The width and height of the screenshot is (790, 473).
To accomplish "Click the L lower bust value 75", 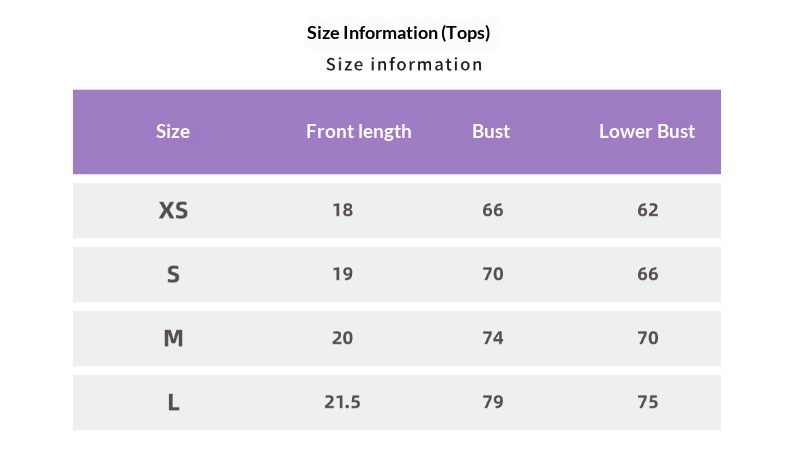I will pyautogui.click(x=648, y=402).
